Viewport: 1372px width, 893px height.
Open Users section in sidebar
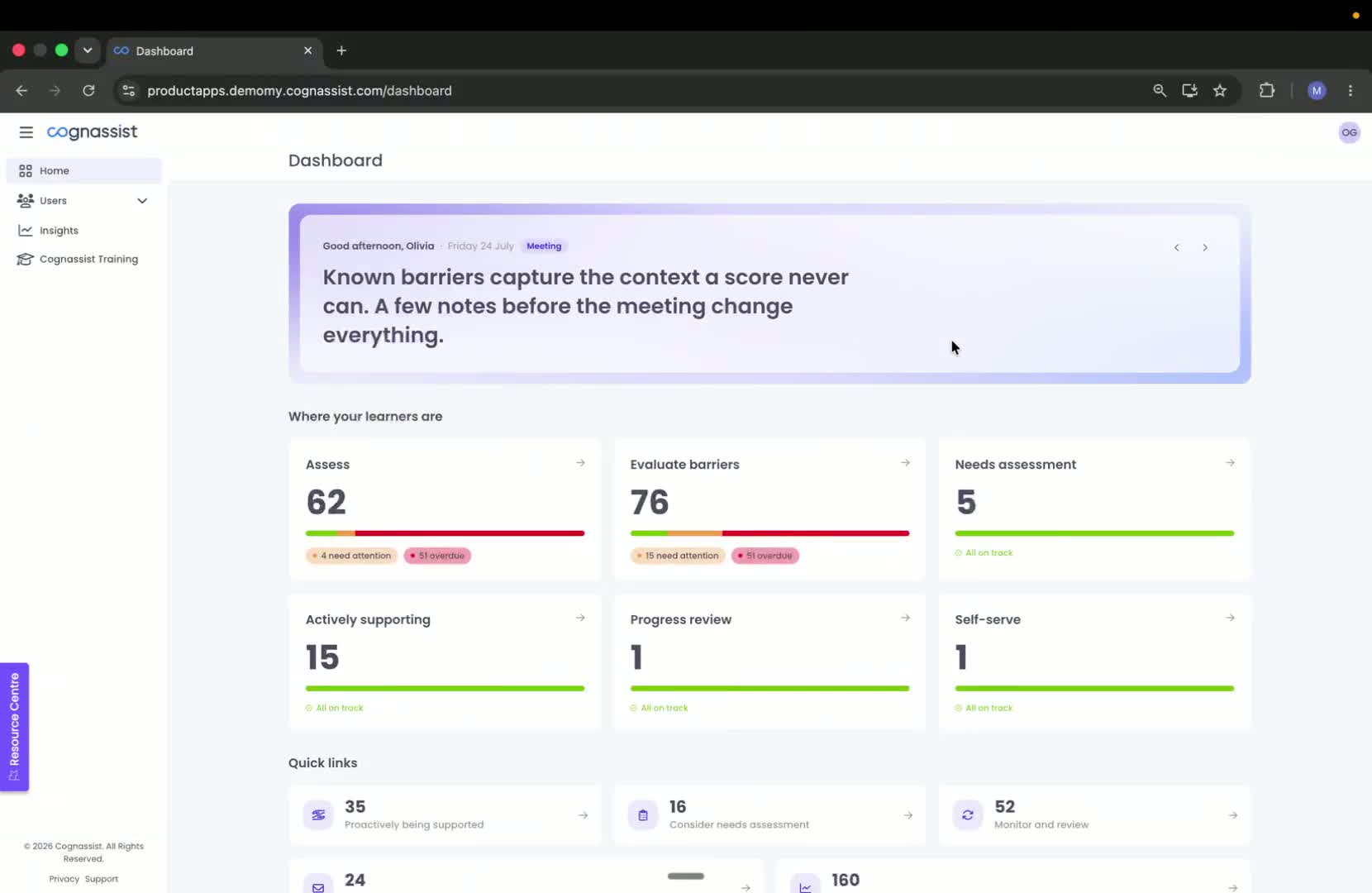[x=83, y=200]
